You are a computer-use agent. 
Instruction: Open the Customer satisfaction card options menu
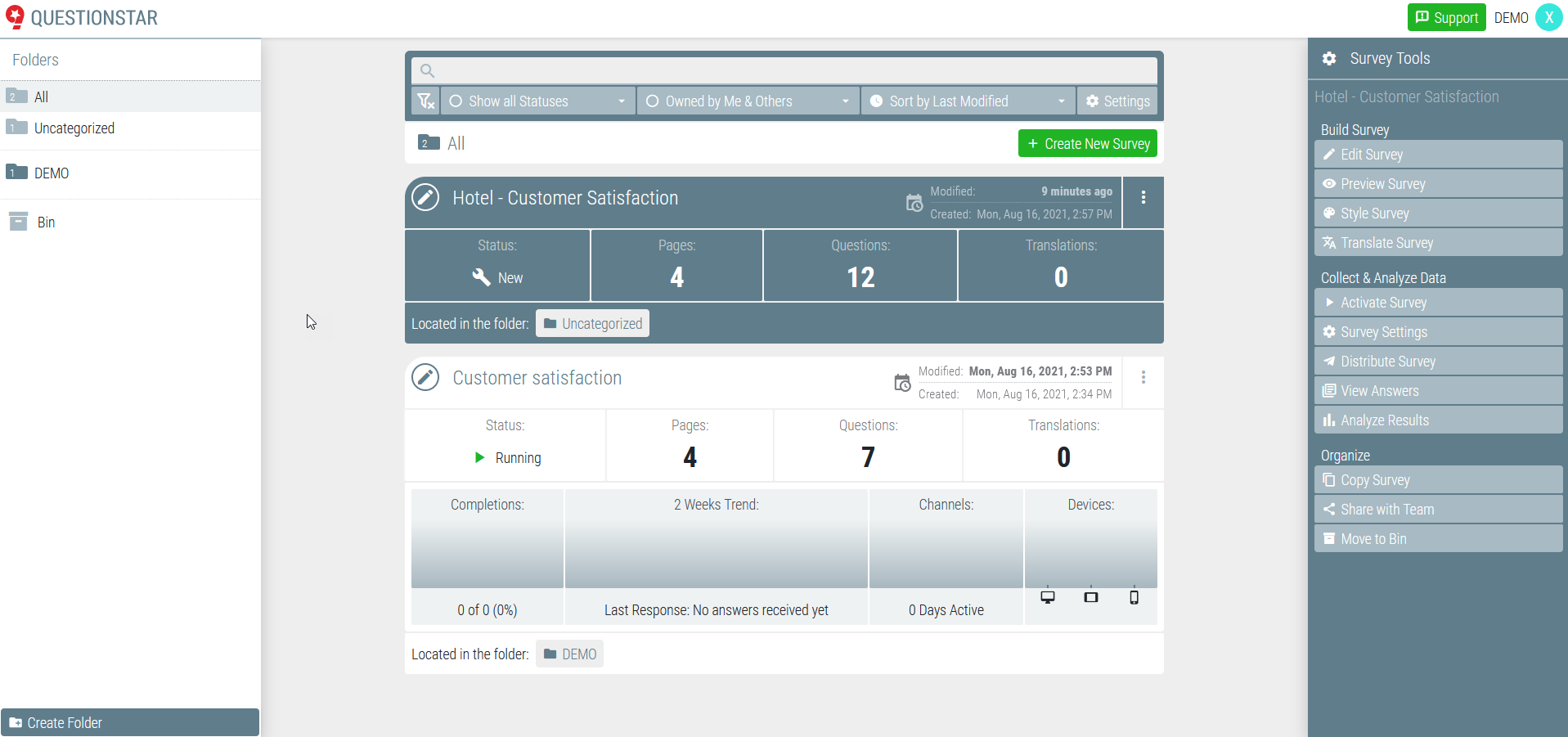(1143, 377)
